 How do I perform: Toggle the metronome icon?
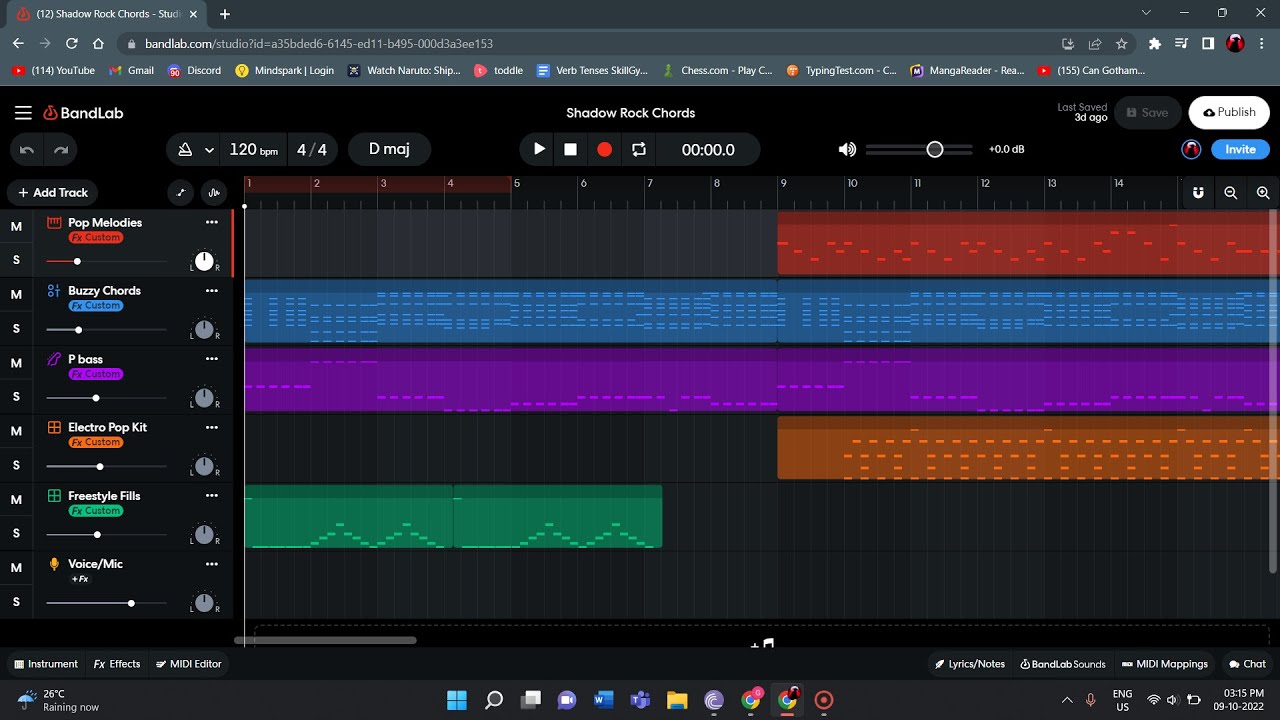[x=185, y=150]
